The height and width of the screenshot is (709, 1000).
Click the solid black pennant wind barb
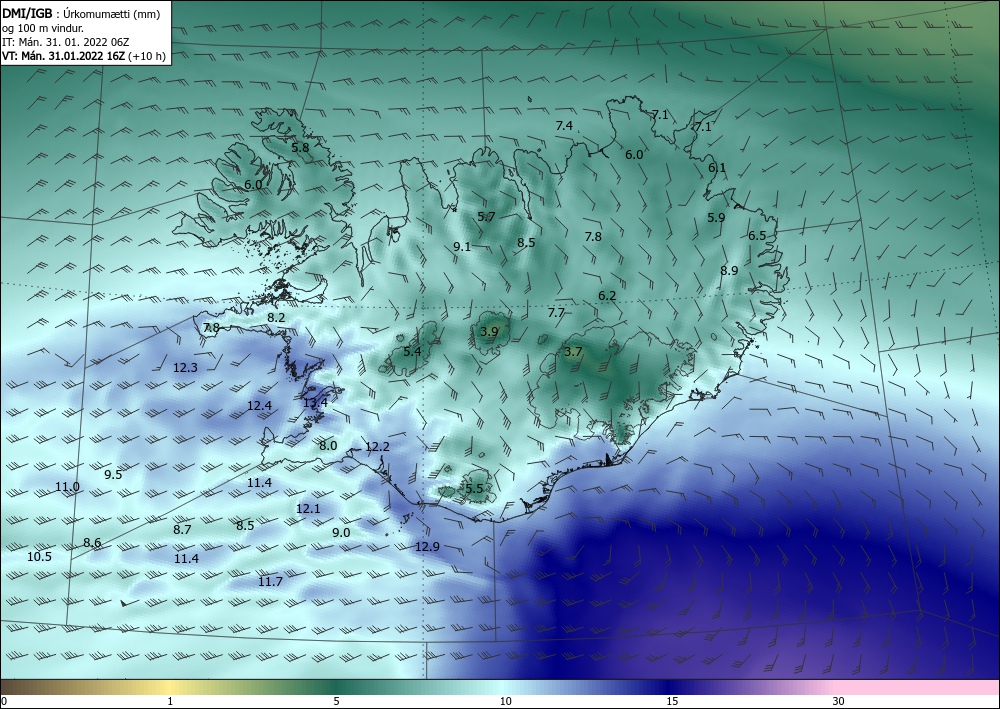129,603
